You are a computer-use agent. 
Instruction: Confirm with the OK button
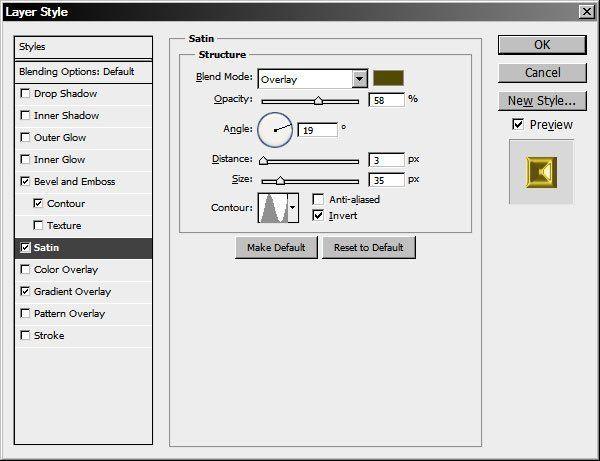tap(542, 45)
